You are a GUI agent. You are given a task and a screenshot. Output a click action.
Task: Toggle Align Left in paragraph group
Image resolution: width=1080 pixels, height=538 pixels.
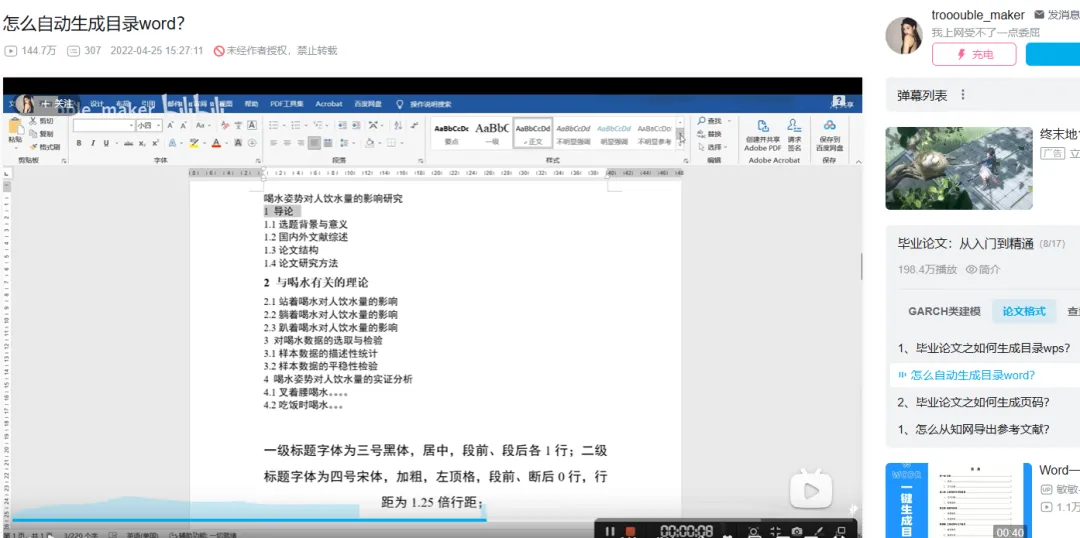tap(273, 143)
